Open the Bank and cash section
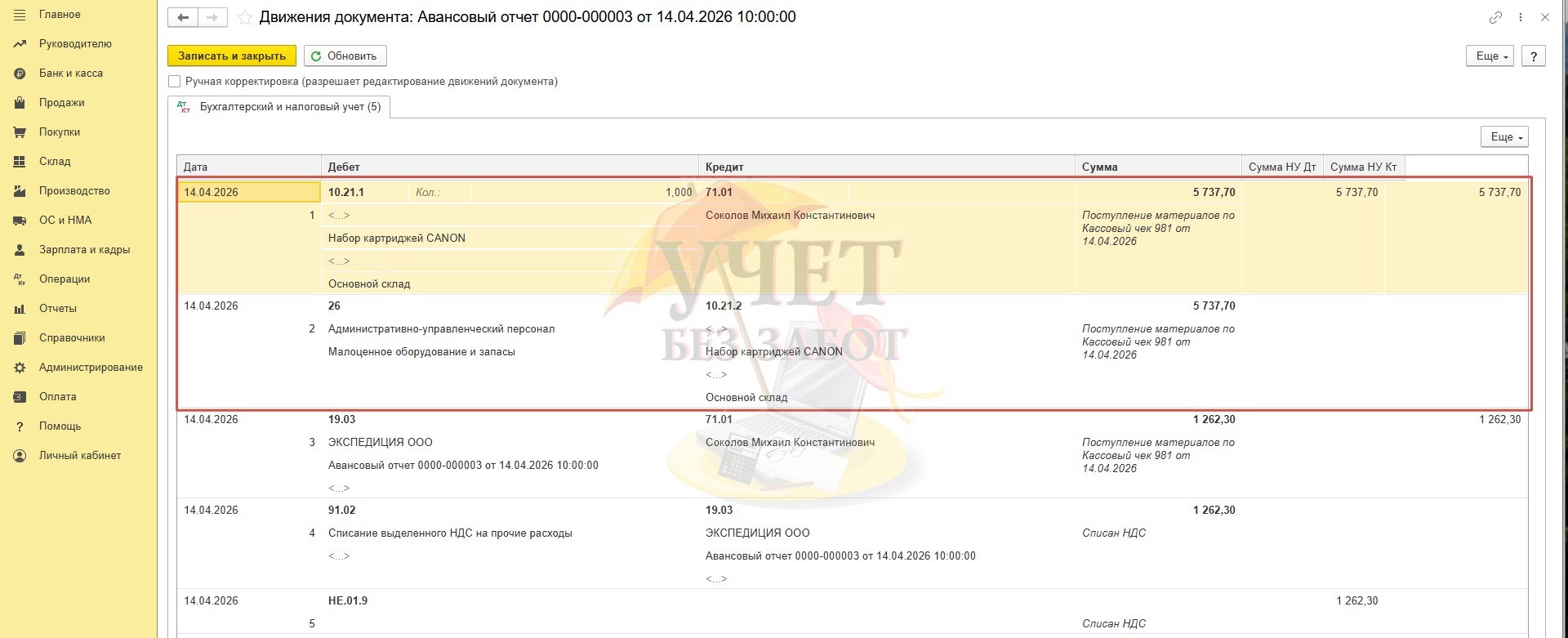 pos(70,74)
